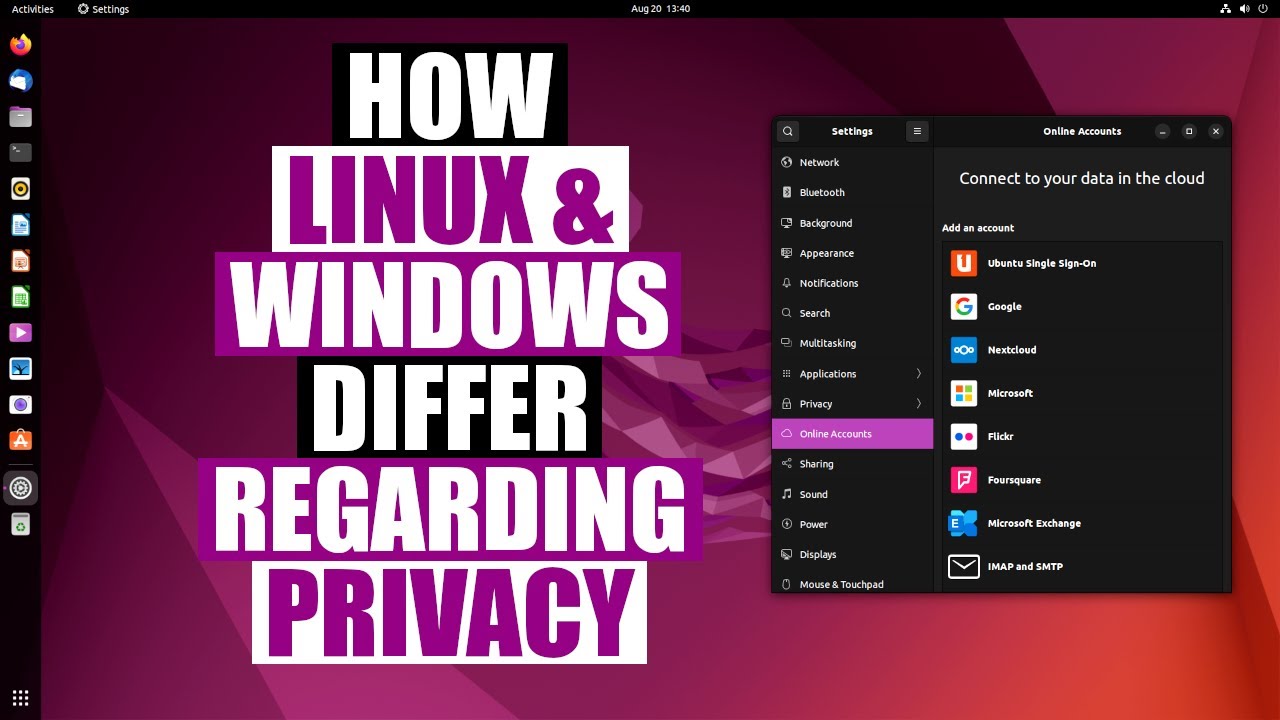Add a Foursquare account
1280x720 pixels.
[1082, 480]
